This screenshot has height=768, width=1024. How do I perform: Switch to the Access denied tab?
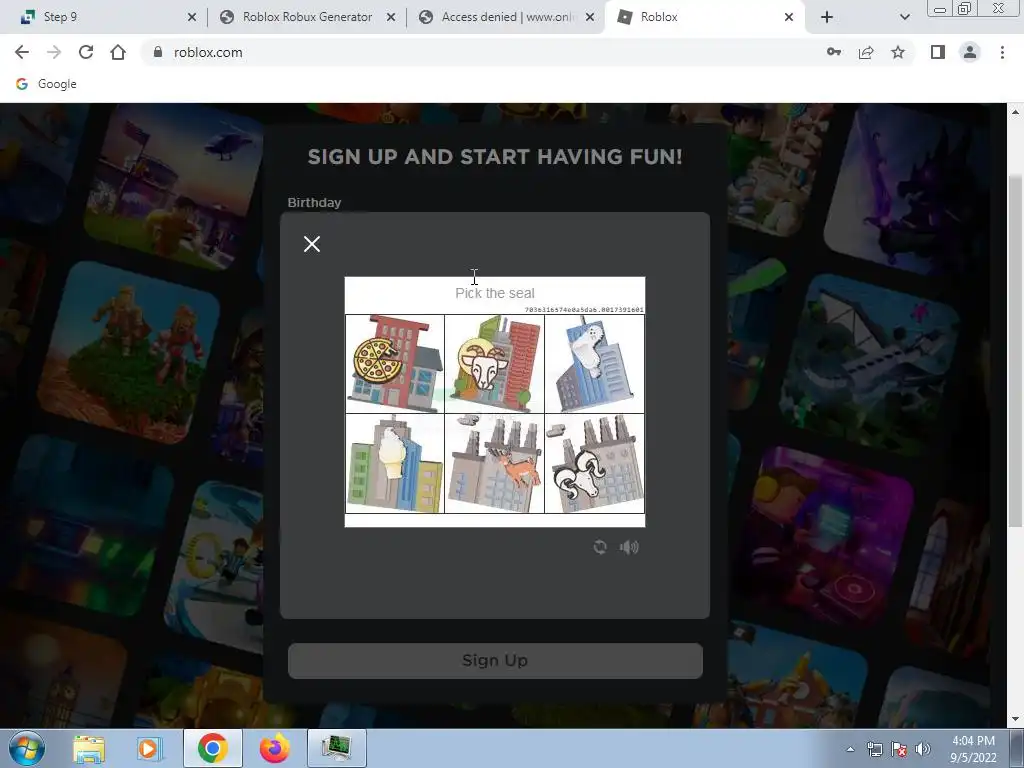pyautogui.click(x=506, y=17)
